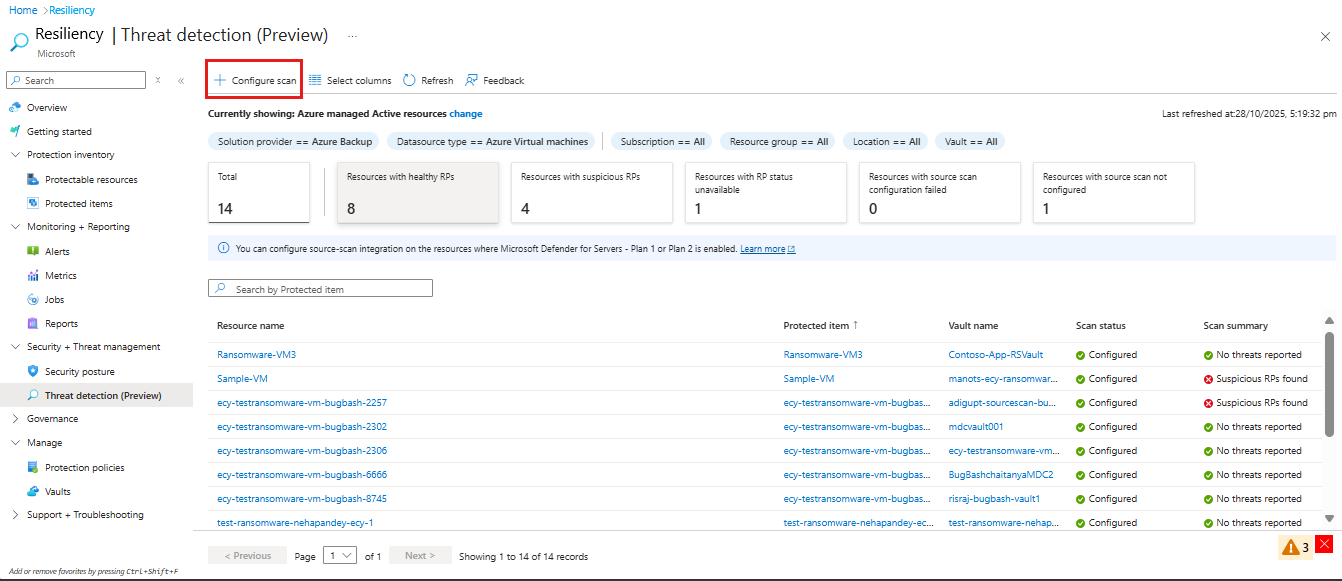1342x581 pixels.
Task: Click the Alerts icon in sidebar
Action: click(x=33, y=252)
